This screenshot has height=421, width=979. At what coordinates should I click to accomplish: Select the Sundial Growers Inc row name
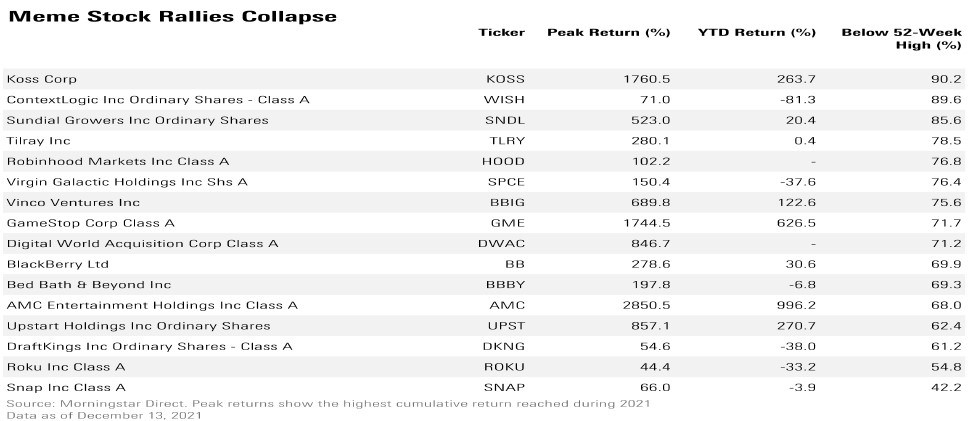pyautogui.click(x=137, y=120)
